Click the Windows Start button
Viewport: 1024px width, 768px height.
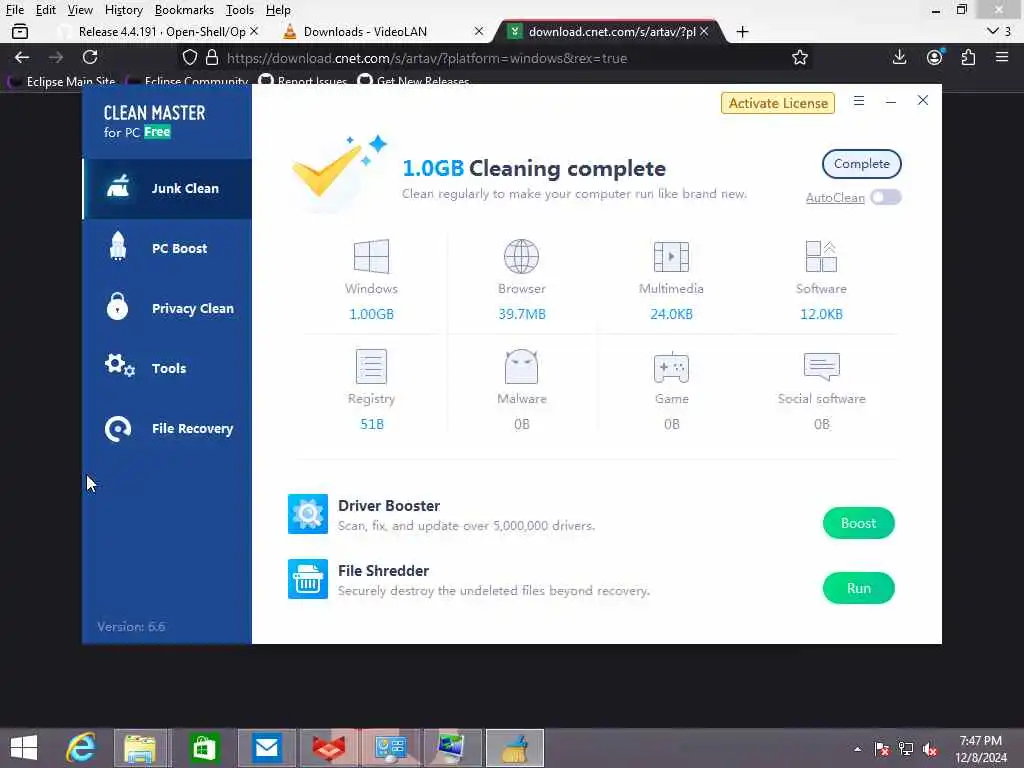coord(24,748)
